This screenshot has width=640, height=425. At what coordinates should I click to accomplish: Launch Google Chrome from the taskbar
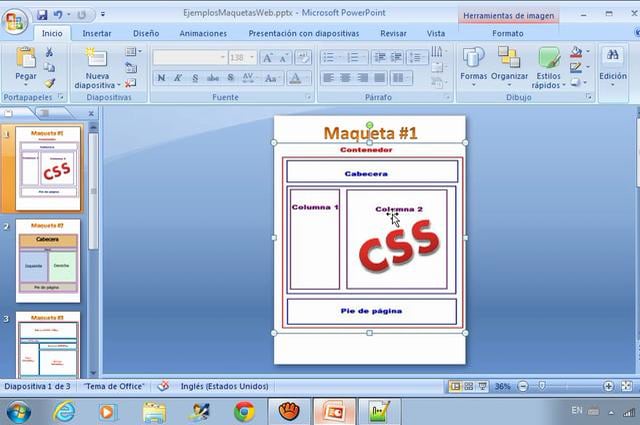coord(244,412)
